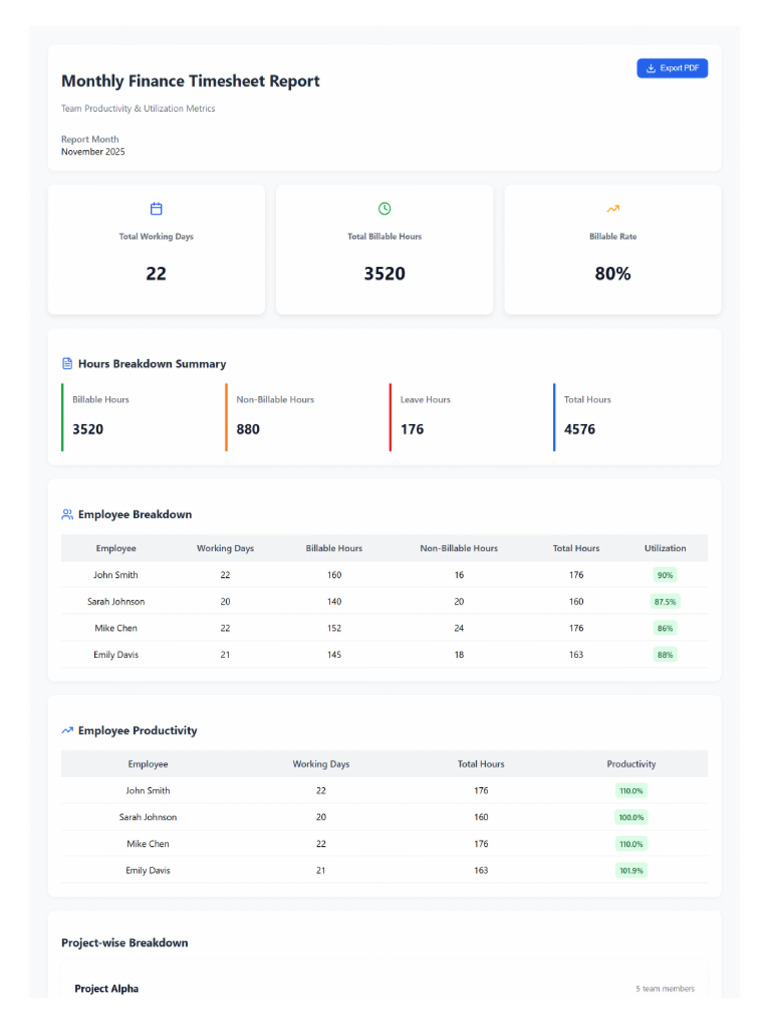The width and height of the screenshot is (768, 1024).
Task: Click the trending arrow icon above Billable Rate
Action: (x=612, y=209)
